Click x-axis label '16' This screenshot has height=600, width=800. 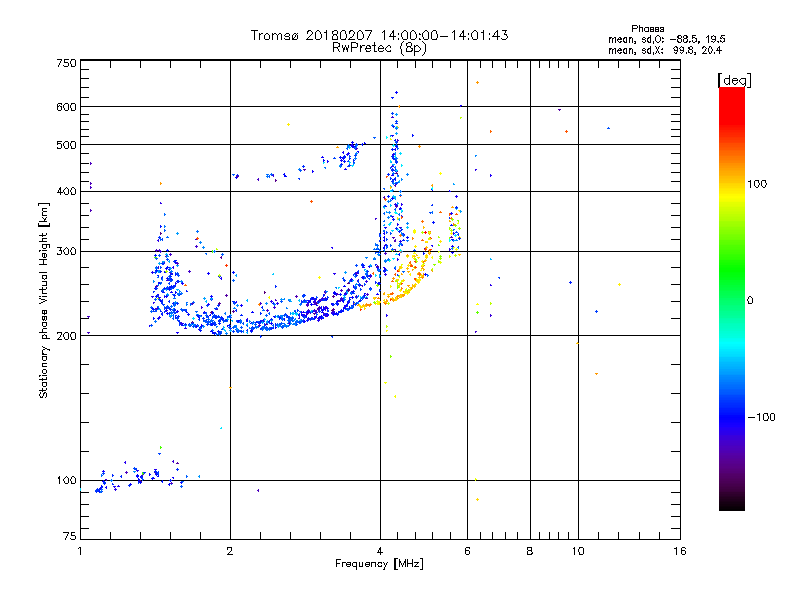[x=680, y=551]
